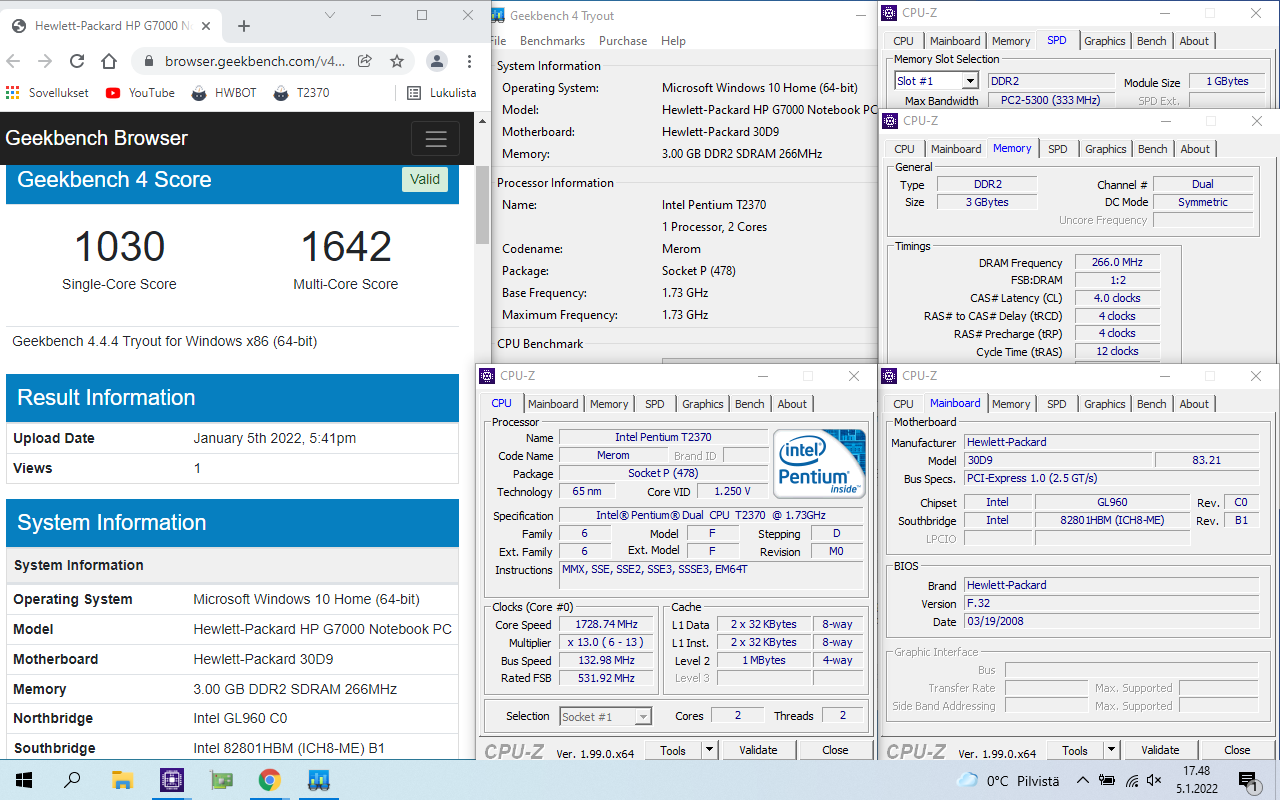
Task: Open a new Chrome tab
Action: click(244, 26)
